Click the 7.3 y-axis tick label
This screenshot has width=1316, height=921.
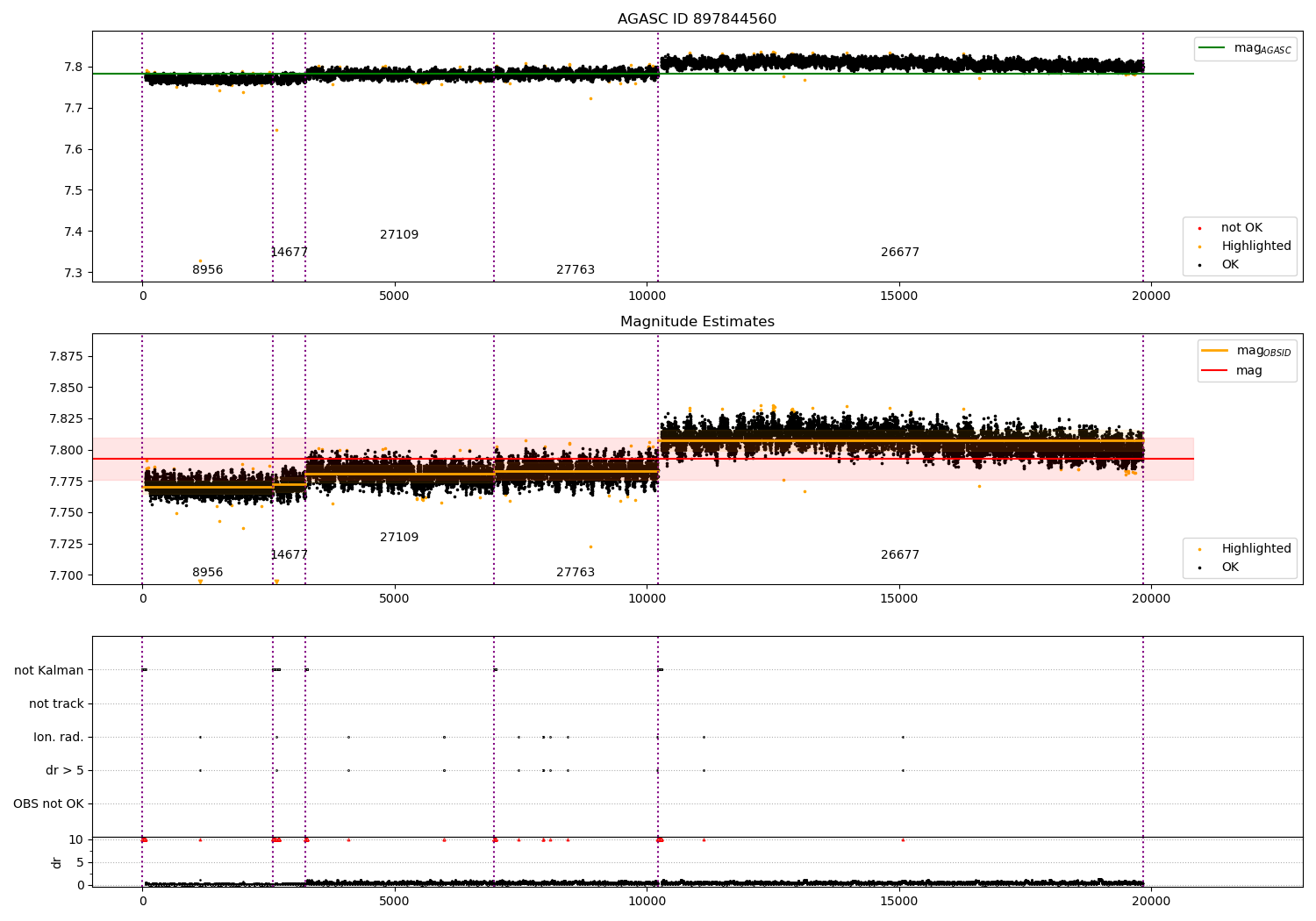tap(75, 274)
